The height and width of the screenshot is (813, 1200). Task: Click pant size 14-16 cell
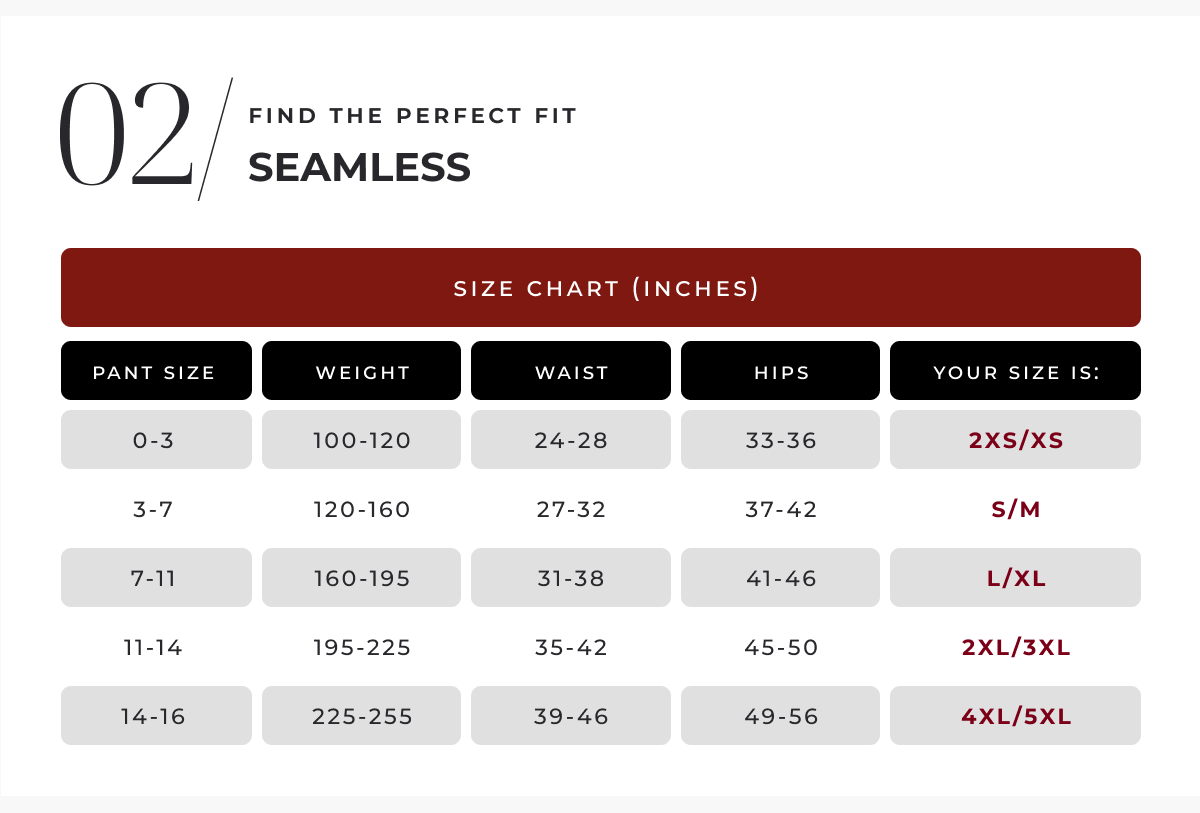(x=155, y=716)
